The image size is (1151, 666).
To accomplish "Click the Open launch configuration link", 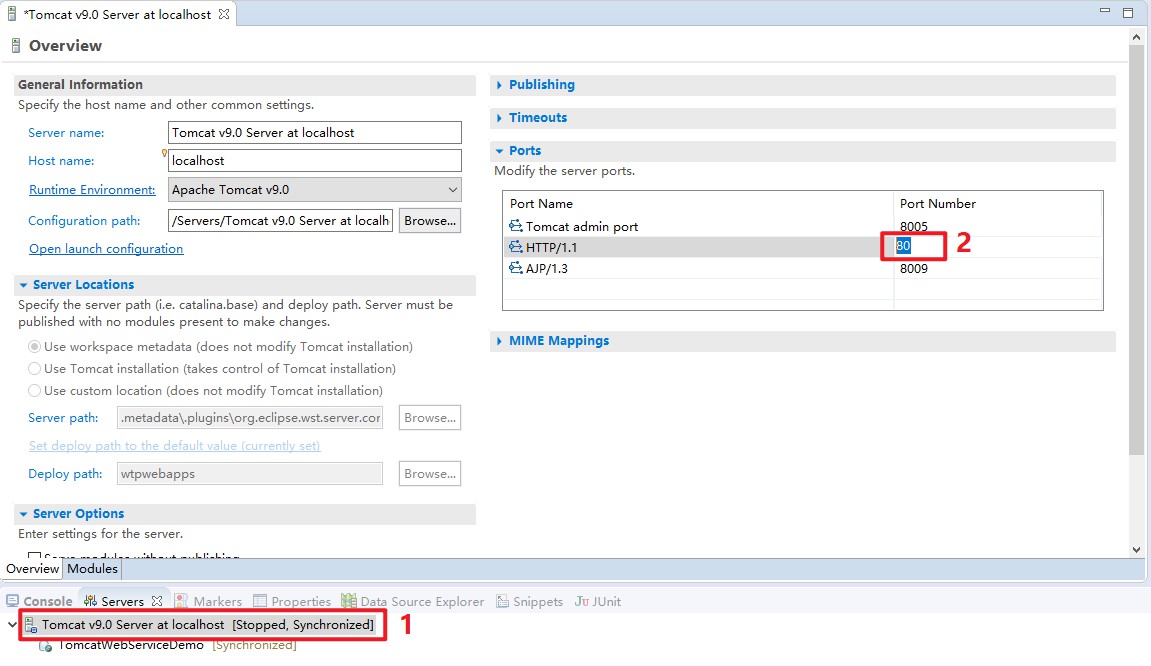I will [x=105, y=248].
